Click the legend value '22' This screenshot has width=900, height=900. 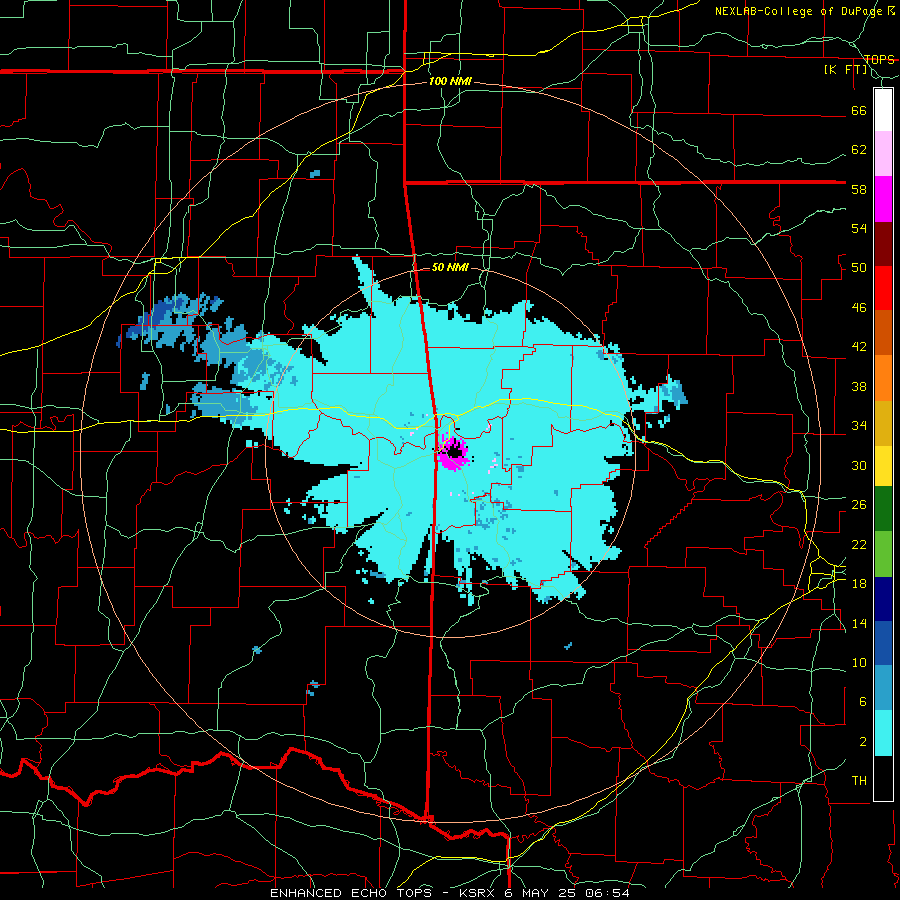[859, 544]
